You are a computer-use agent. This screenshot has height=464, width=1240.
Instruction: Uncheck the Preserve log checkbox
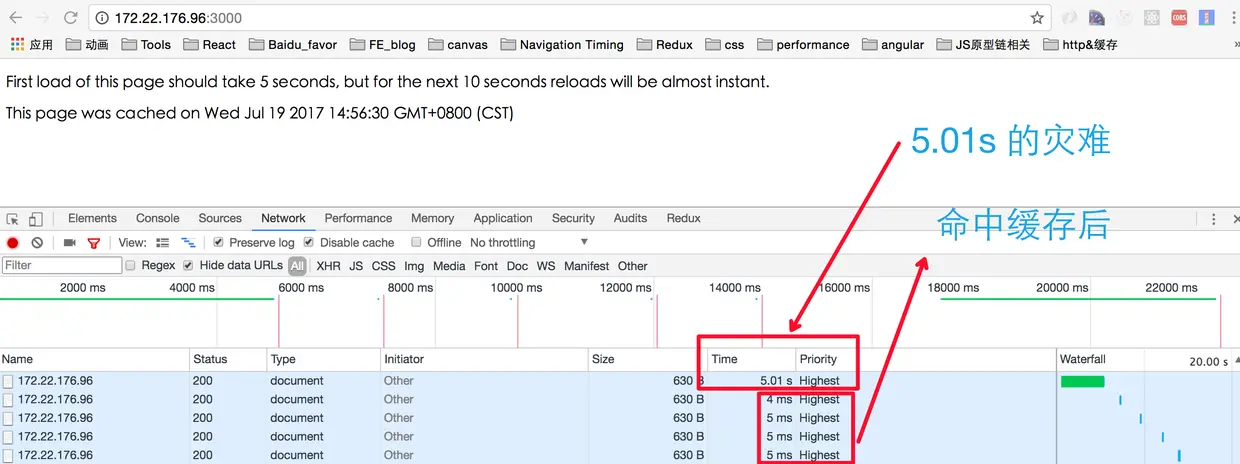tap(219, 243)
